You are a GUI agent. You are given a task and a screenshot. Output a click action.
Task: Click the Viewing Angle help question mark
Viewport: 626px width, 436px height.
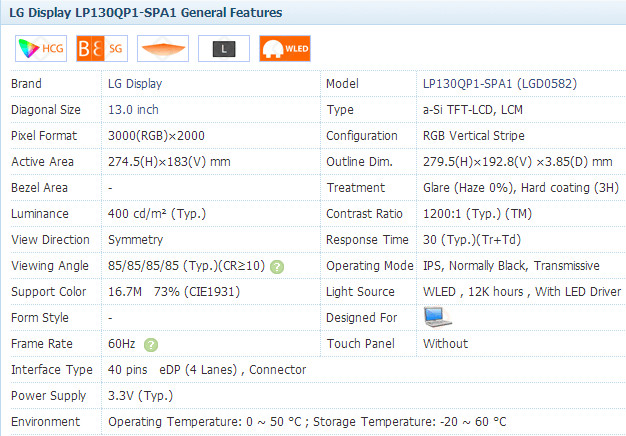[x=277, y=267]
